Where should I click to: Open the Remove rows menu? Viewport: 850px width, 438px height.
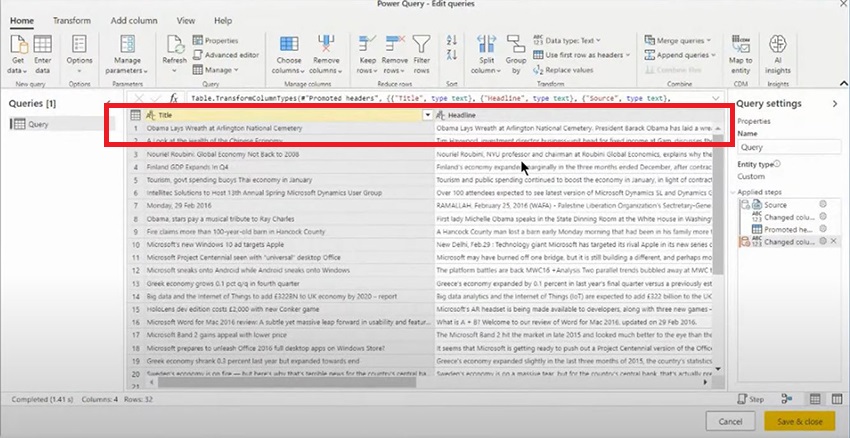[x=395, y=55]
